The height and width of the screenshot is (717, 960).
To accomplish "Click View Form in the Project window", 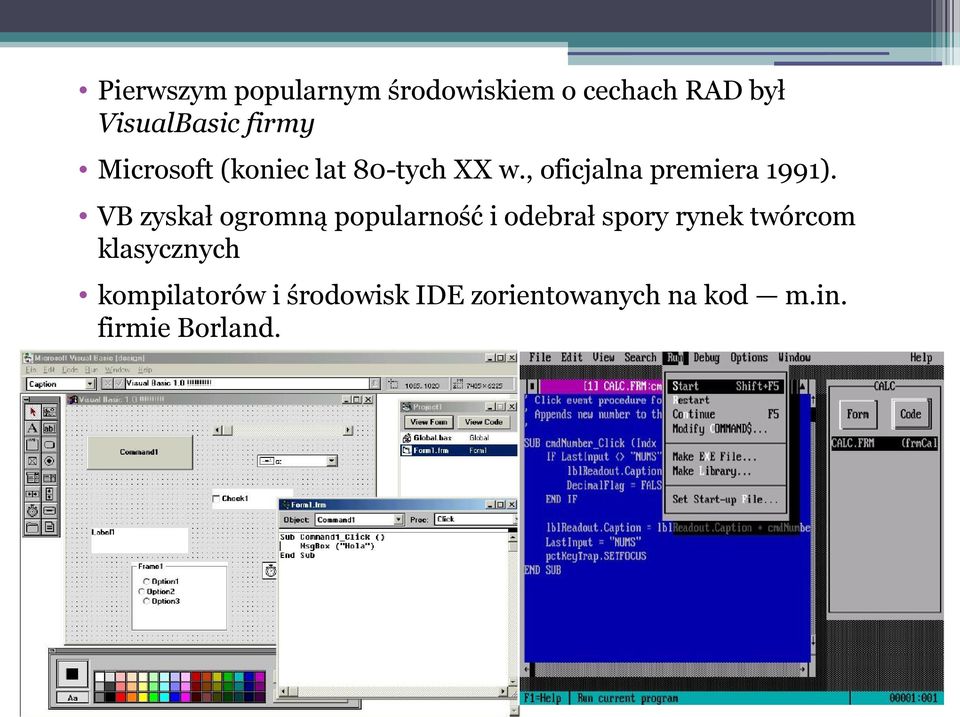I will click(x=429, y=422).
